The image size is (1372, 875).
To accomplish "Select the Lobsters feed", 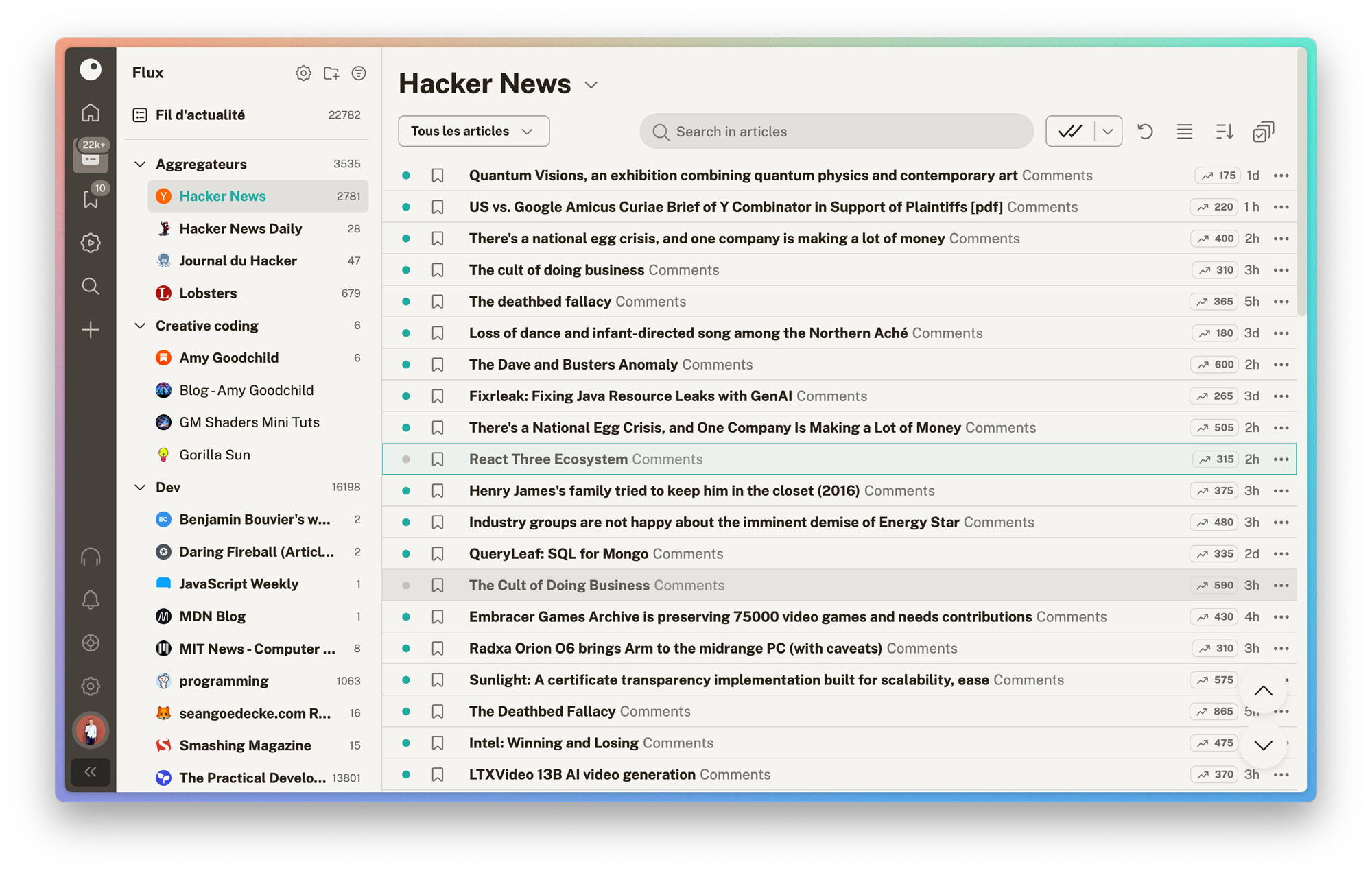I will (258, 293).
